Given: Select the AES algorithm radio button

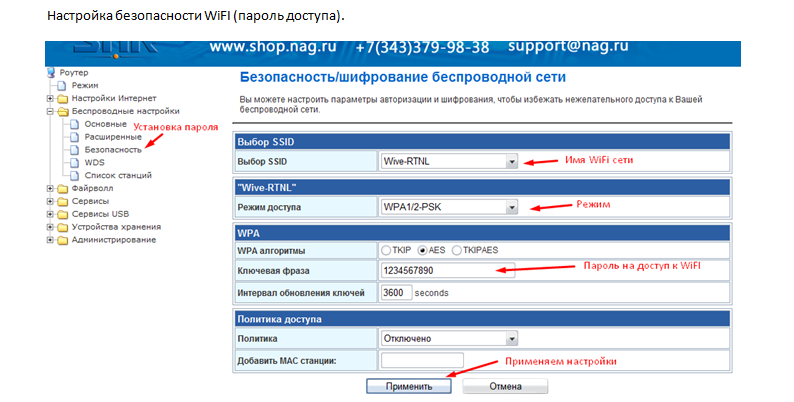Looking at the screenshot, I should click(x=423, y=250).
